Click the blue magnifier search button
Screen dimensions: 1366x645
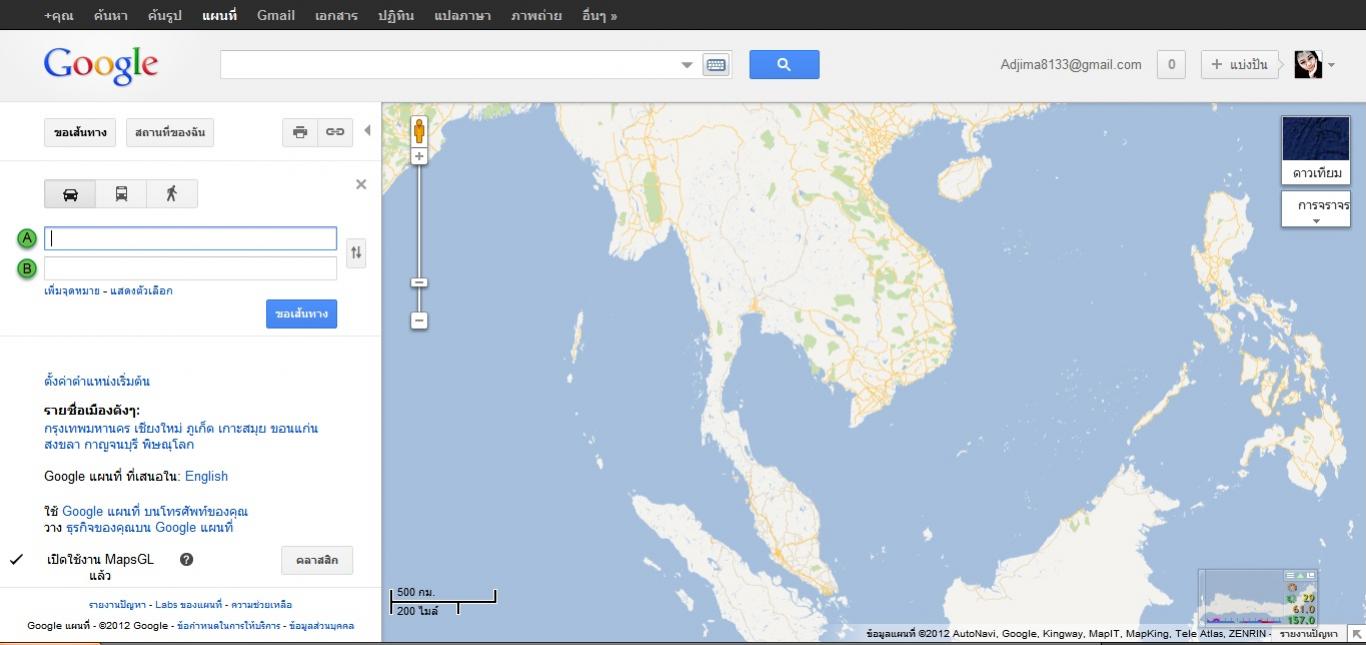[x=784, y=65]
